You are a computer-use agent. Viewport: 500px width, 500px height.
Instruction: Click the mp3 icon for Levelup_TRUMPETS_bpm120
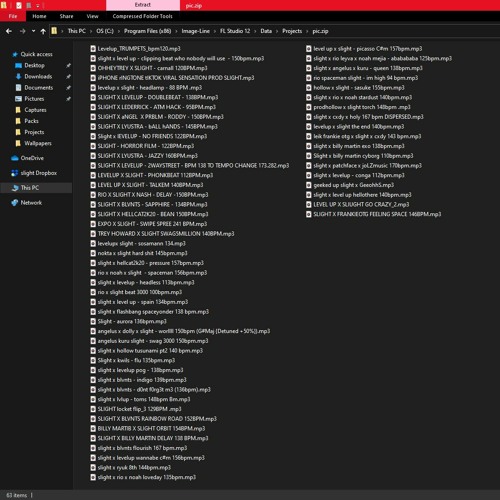[93, 49]
